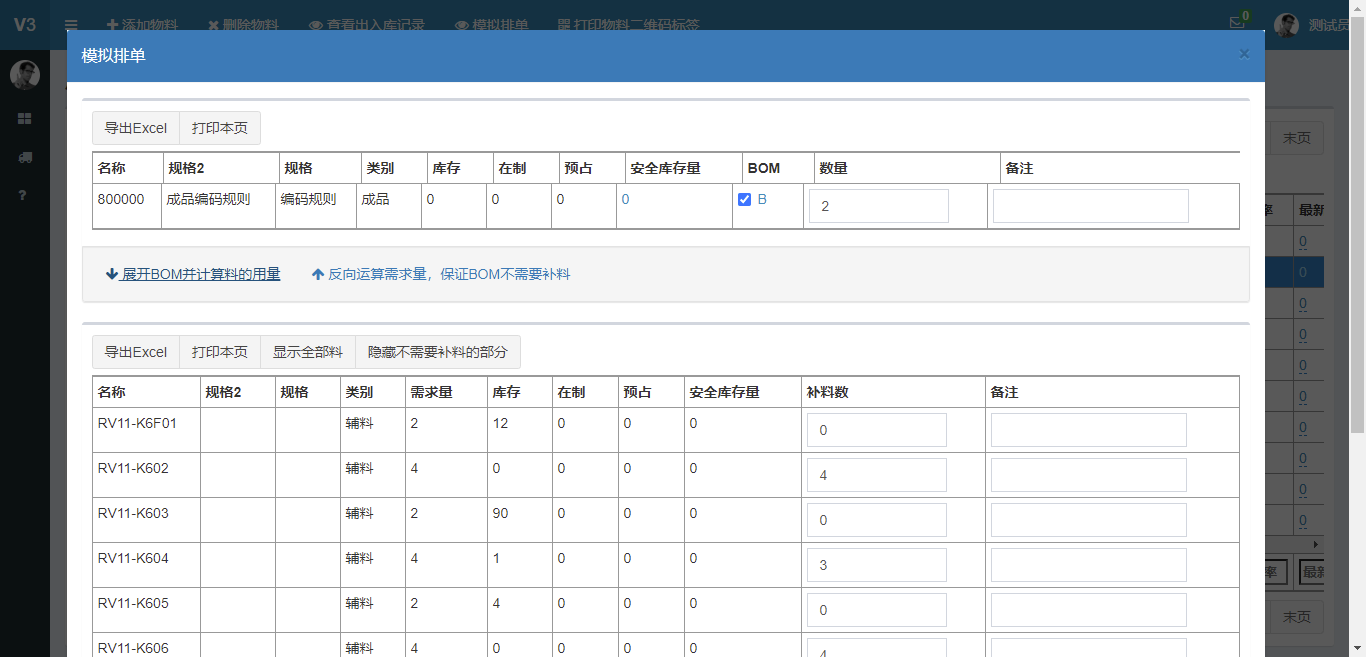Click the top 导出Excel button
The height and width of the screenshot is (657, 1366).
[x=136, y=128]
